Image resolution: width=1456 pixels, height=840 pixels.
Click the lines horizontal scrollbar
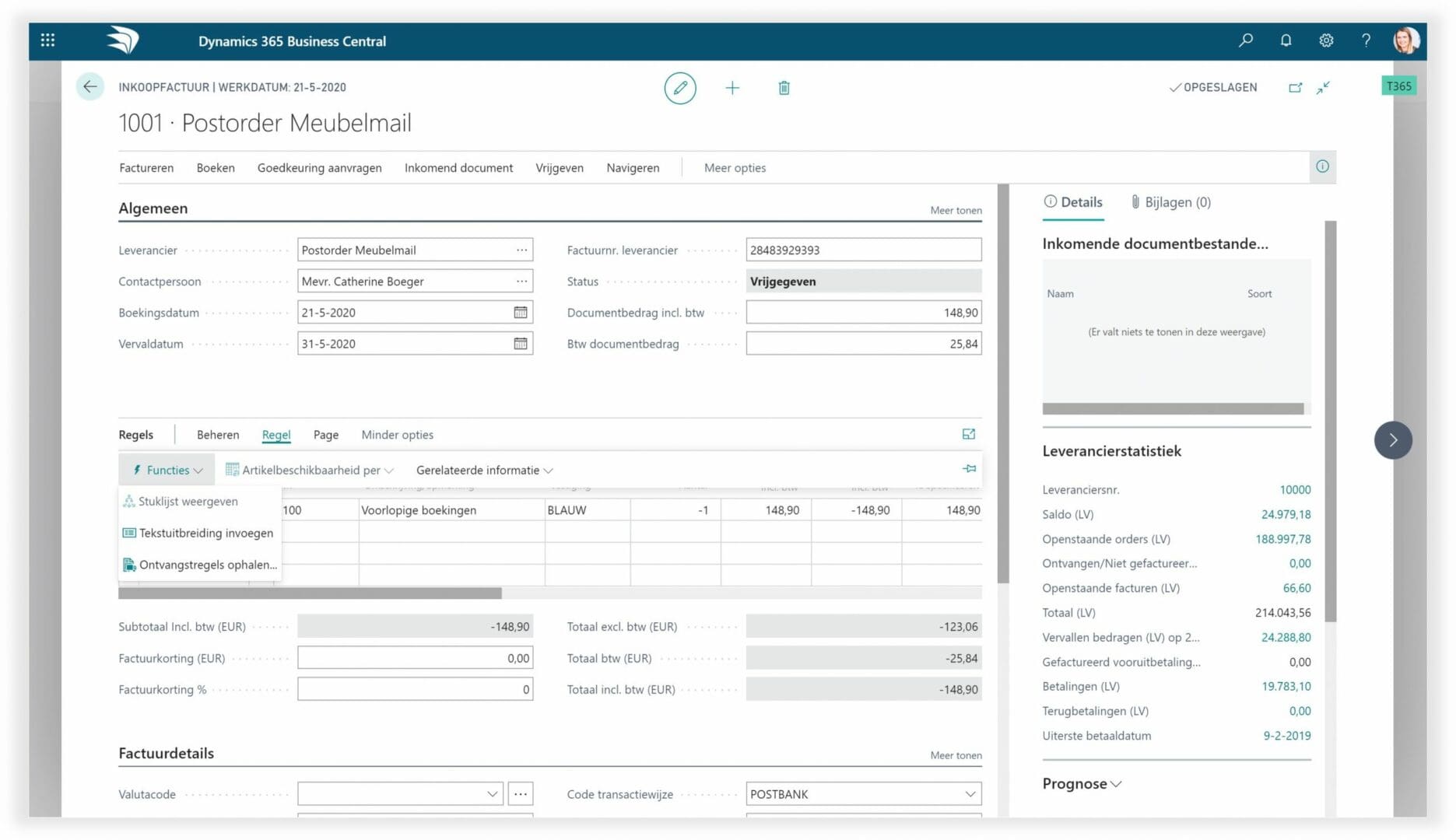(310, 593)
